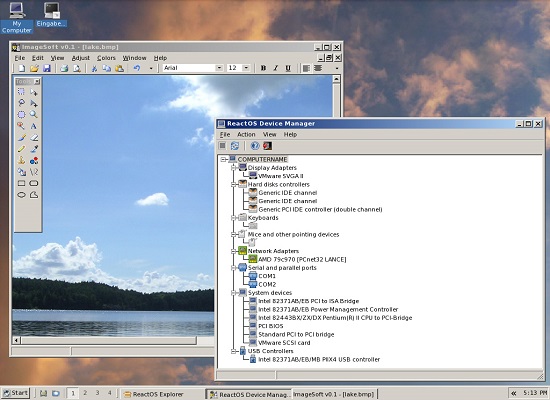Toggle italic formatting in ImageSoft
The image size is (550, 400).
point(275,68)
